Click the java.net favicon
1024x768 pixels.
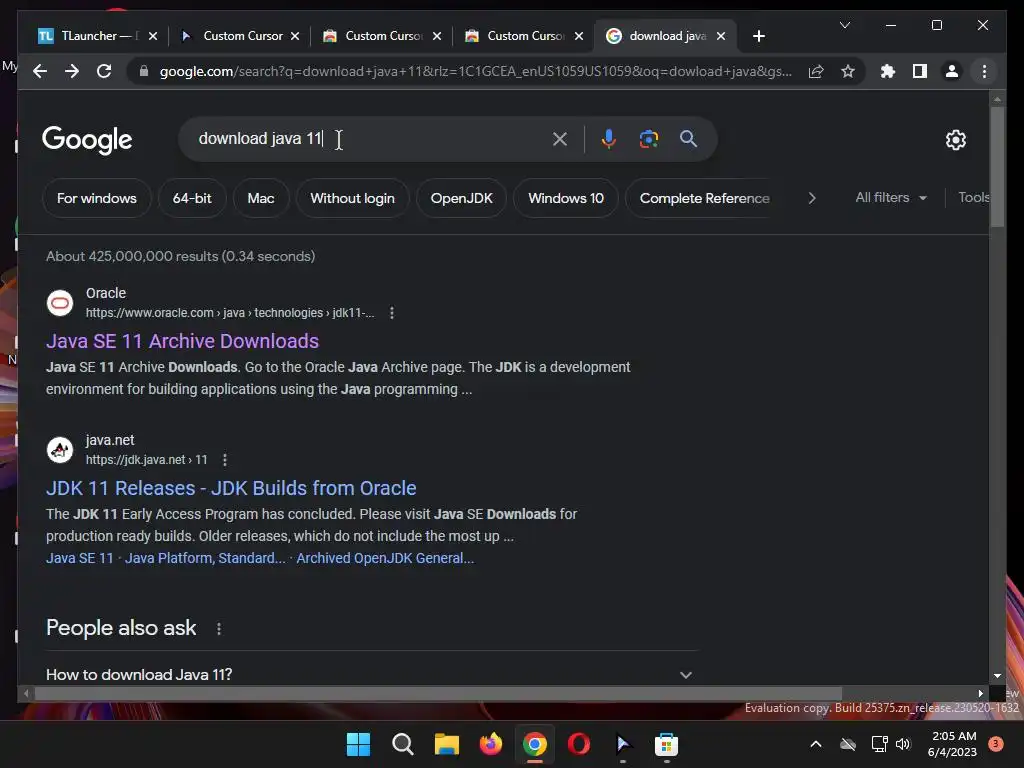(60, 450)
